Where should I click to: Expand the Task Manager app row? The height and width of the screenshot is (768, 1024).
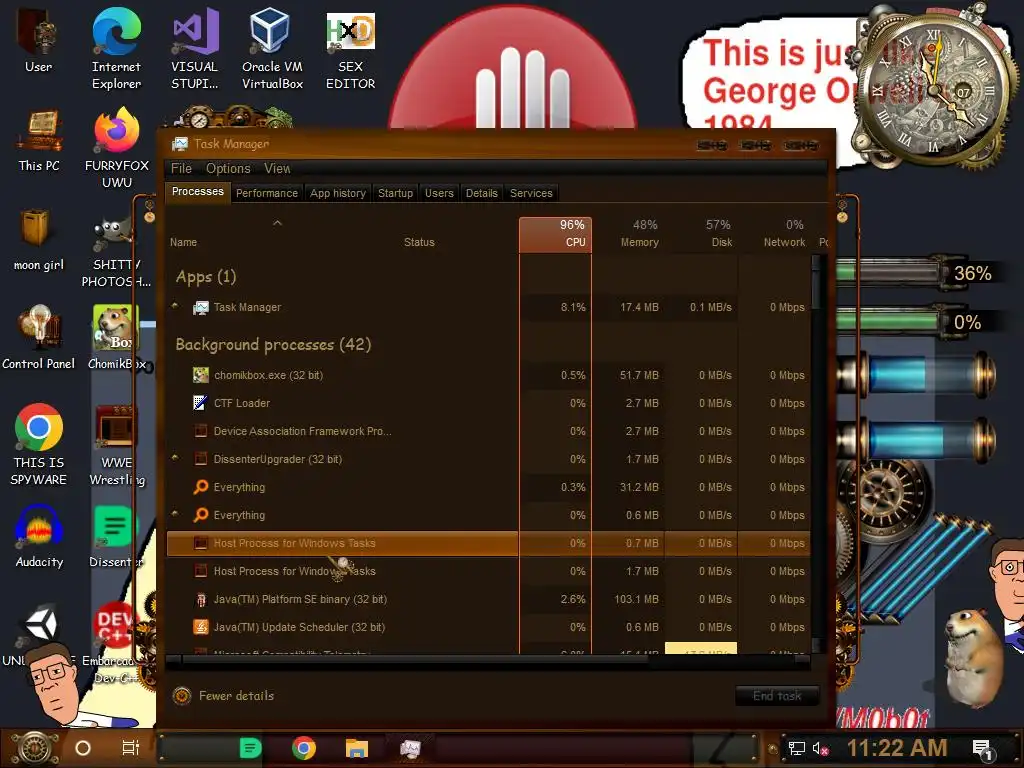pos(174,306)
